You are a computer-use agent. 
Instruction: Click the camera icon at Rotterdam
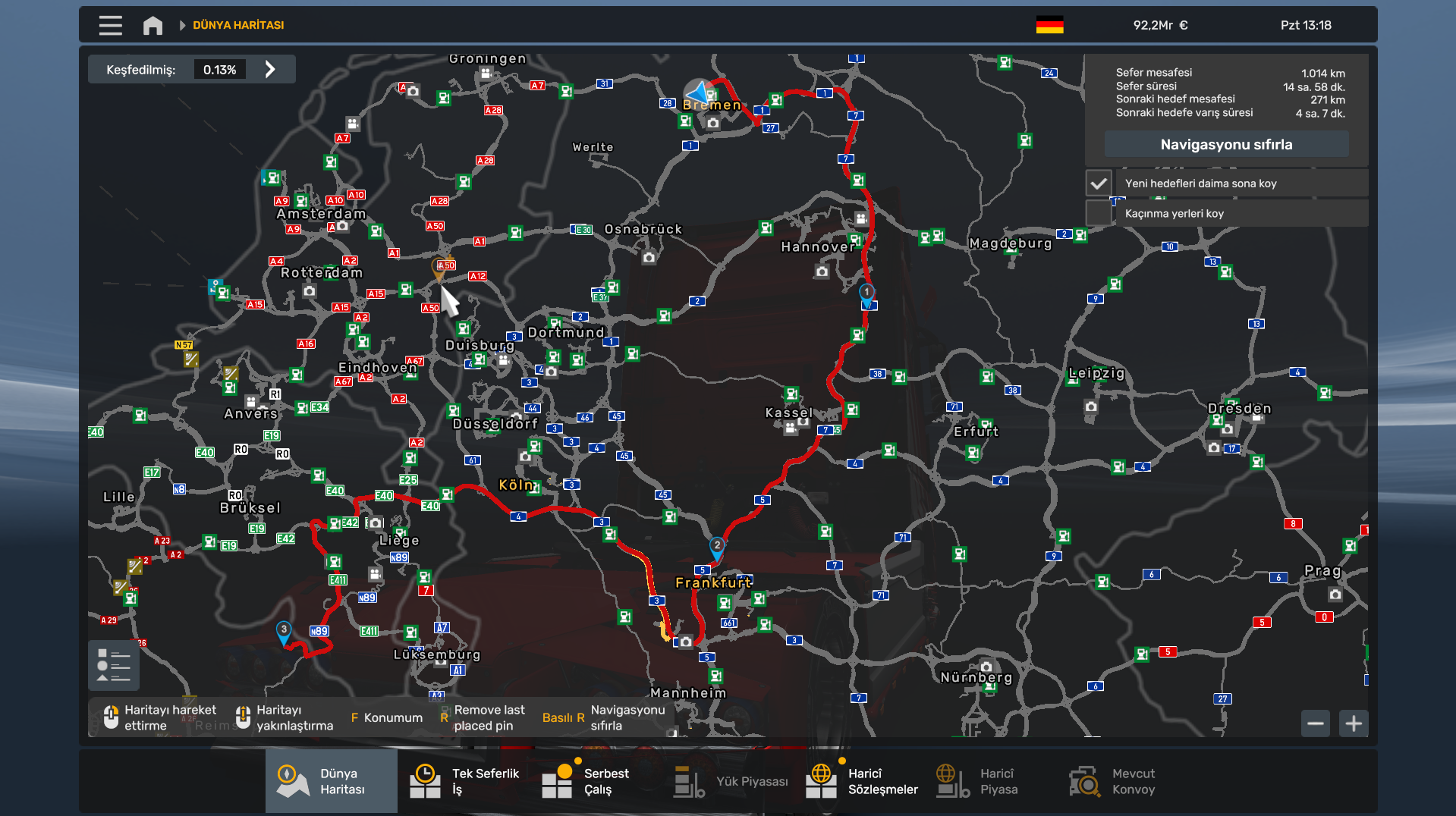[x=310, y=290]
